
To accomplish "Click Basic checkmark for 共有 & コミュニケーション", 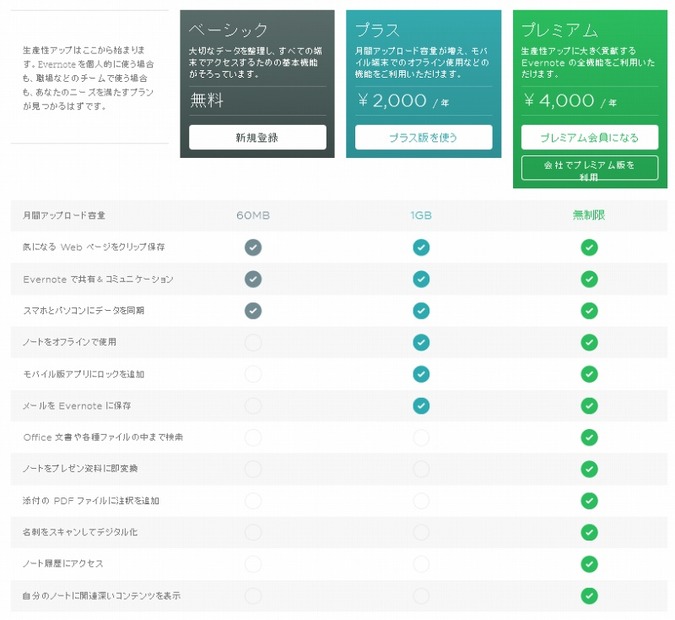I will coord(253,279).
